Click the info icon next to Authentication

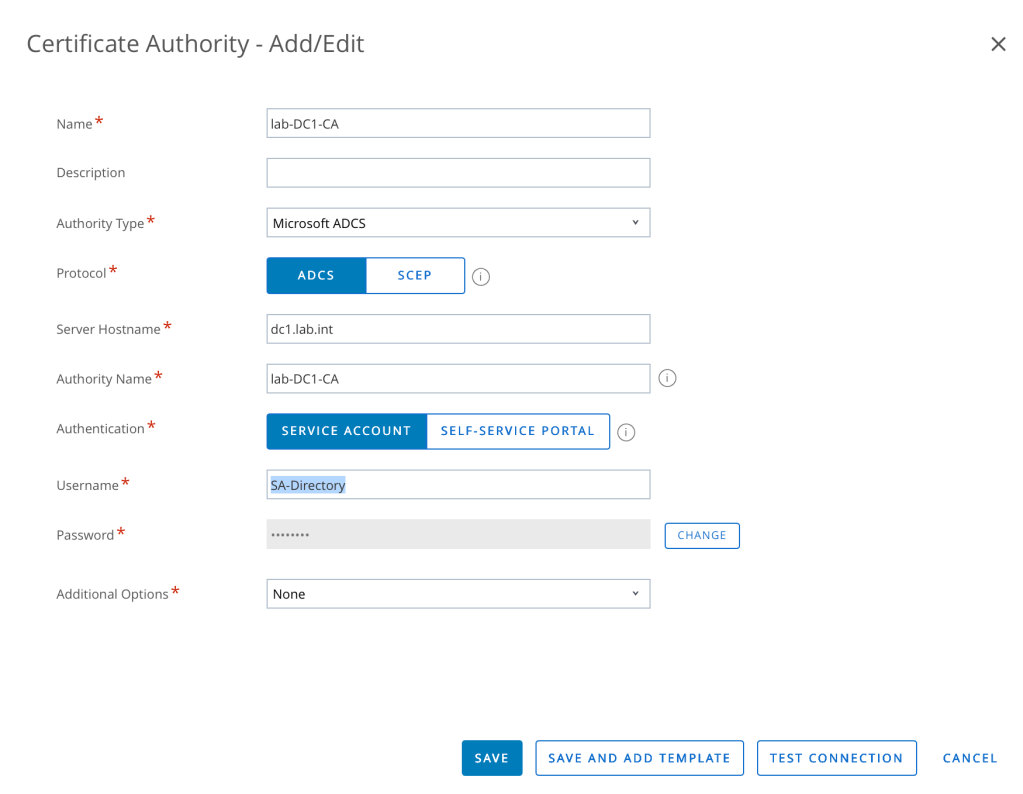click(626, 432)
